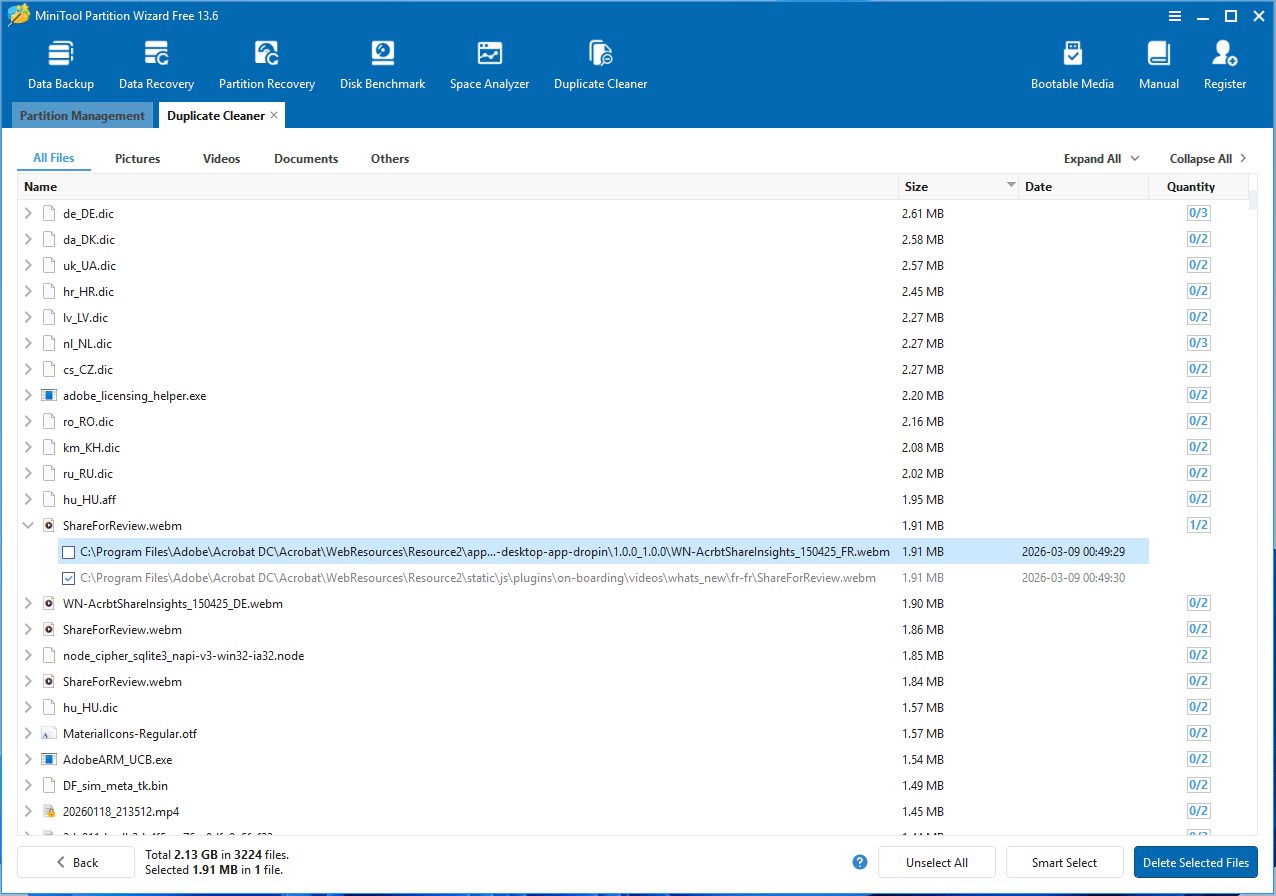Uncheck the whats_new fr-fr ShareForReview.webm file
The height and width of the screenshot is (896, 1276).
coord(67,577)
